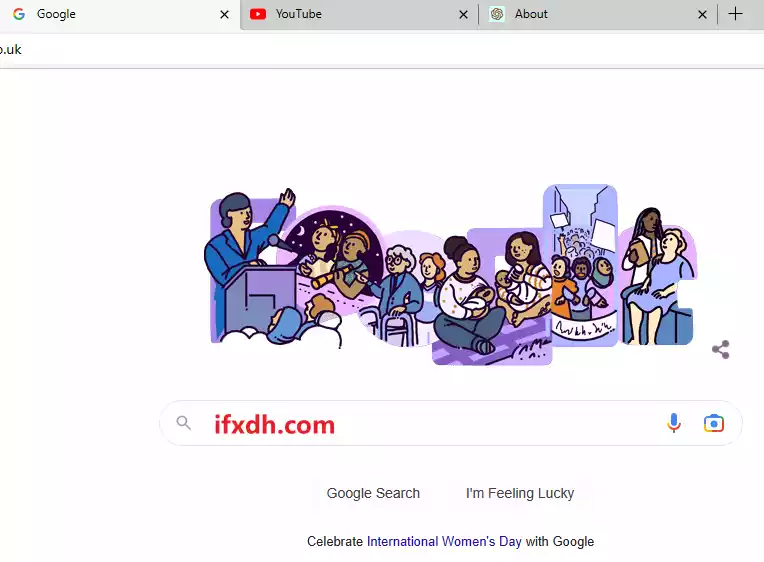This screenshot has height=562, width=764.
Task: Click the browser address bar
Action: [382, 49]
